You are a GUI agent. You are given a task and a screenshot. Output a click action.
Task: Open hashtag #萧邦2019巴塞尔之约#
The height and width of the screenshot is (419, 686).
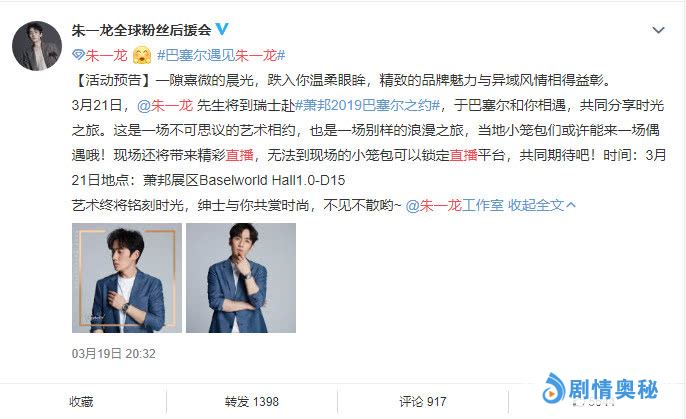368,105
